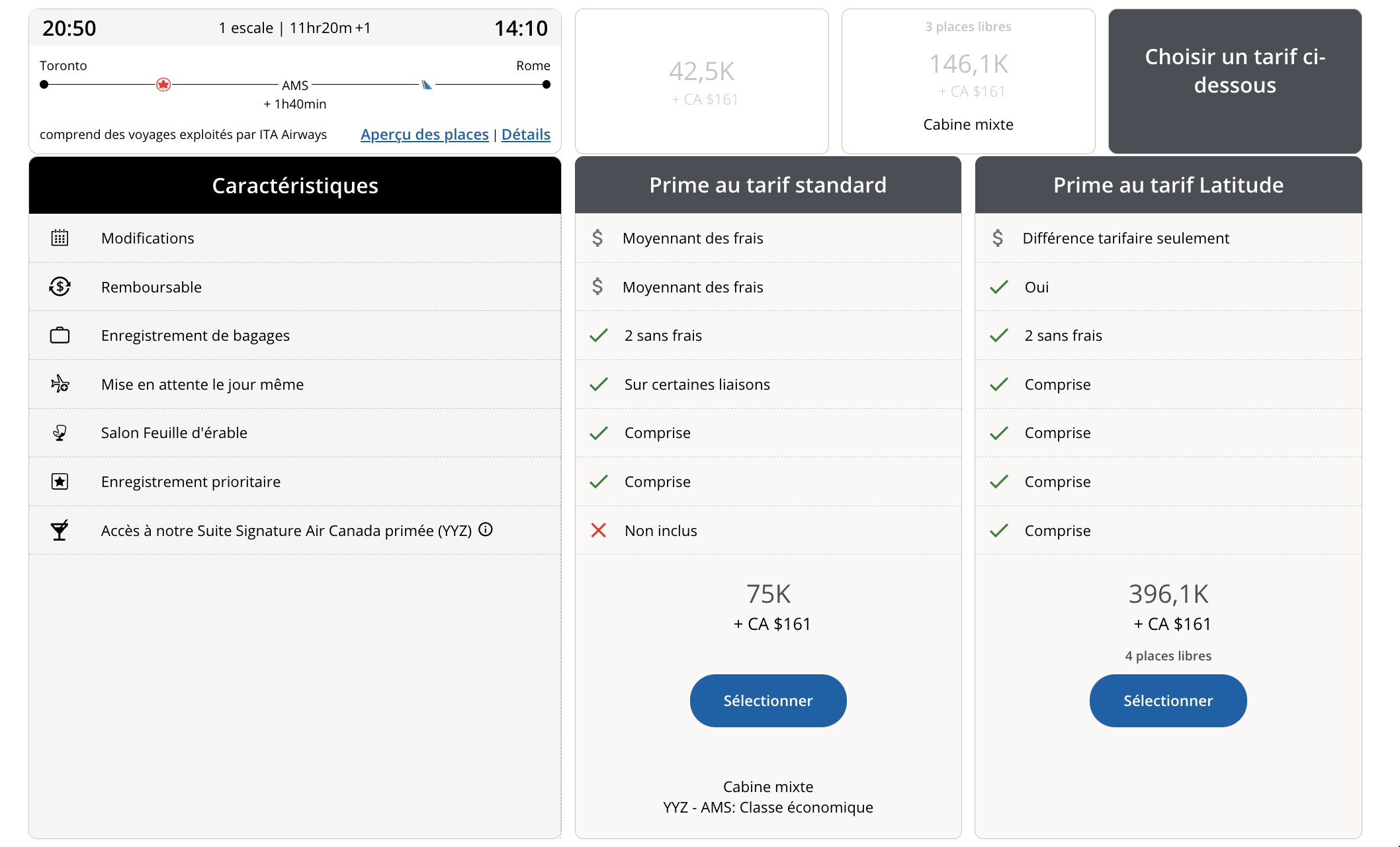Click the checkmark beside Sur certaines liaisons
Image resolution: width=1400 pixels, height=847 pixels.
599,384
